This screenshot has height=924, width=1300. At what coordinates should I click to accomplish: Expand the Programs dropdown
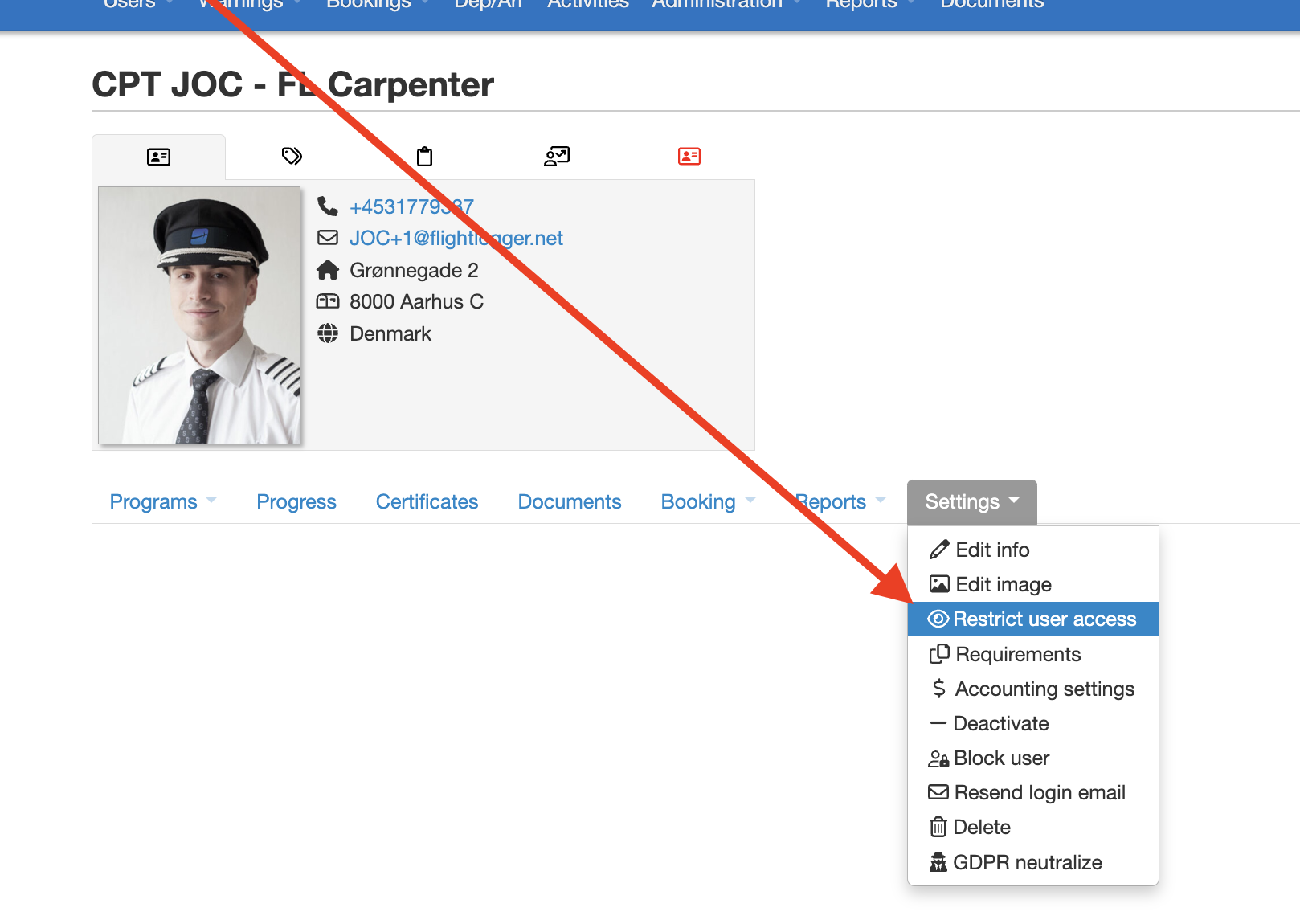coord(161,501)
